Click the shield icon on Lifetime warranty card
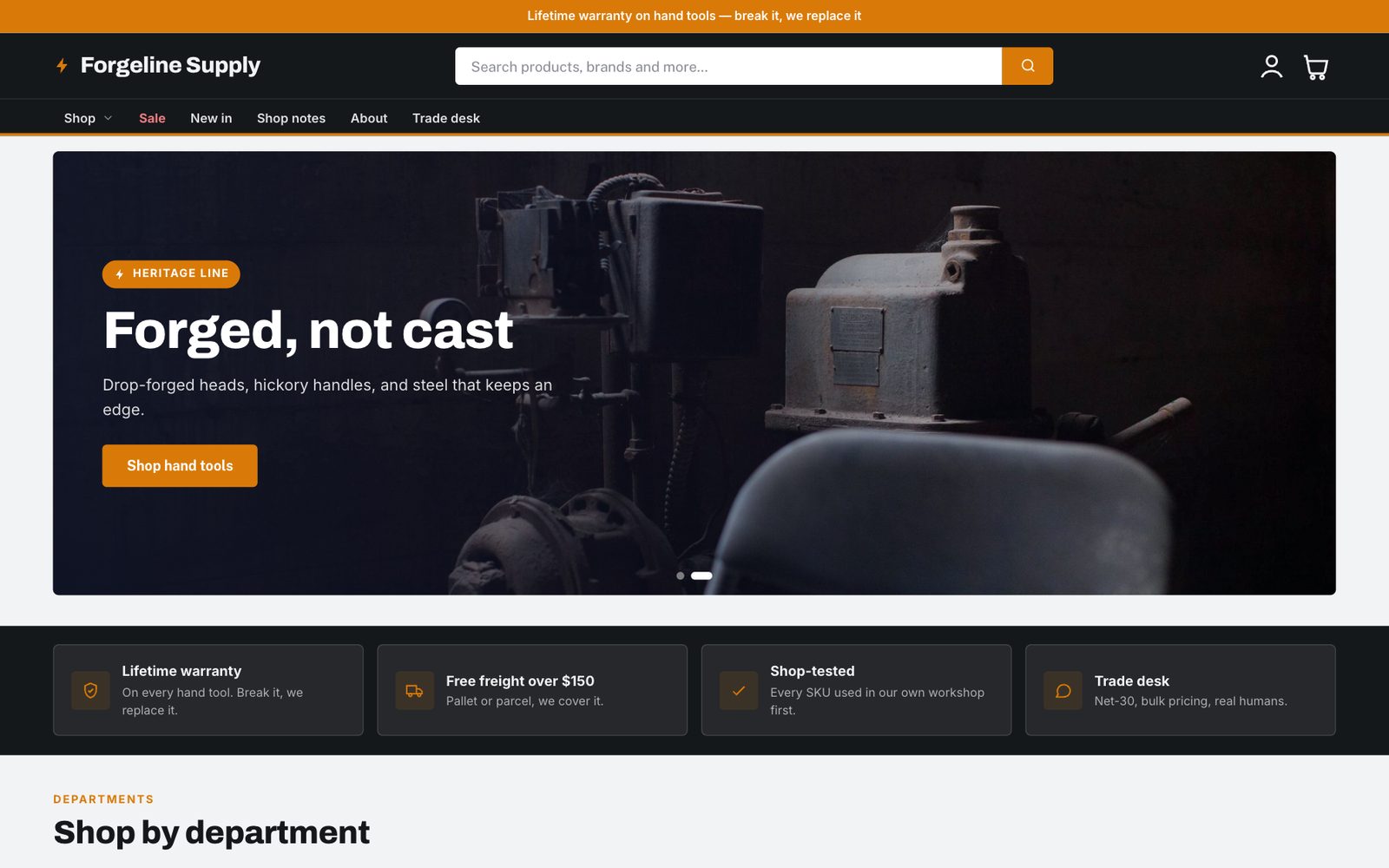 [x=90, y=691]
